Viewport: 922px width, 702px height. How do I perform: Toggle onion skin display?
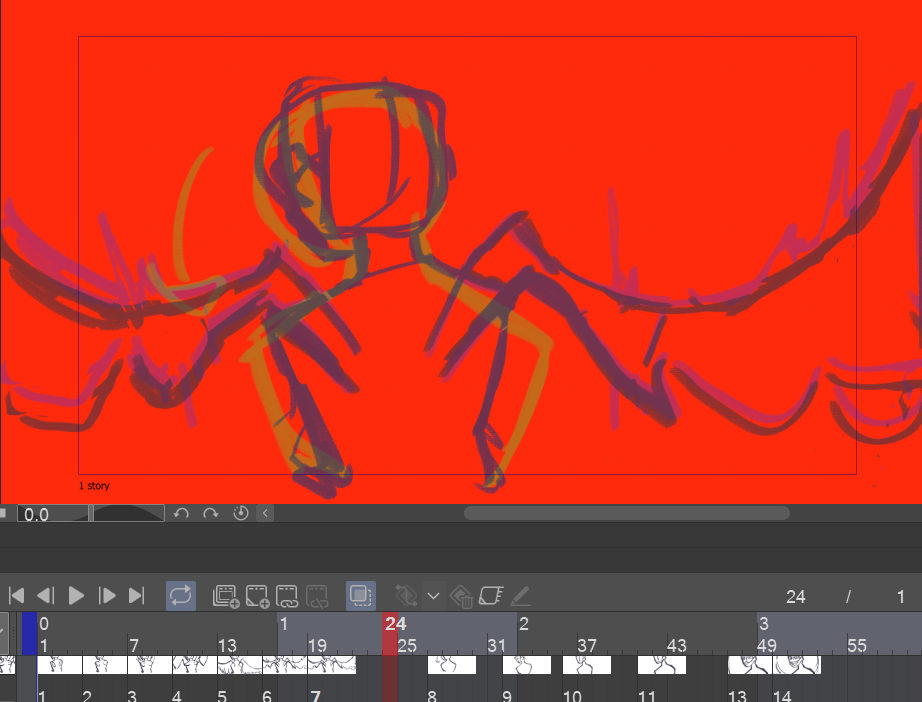pyautogui.click(x=361, y=596)
